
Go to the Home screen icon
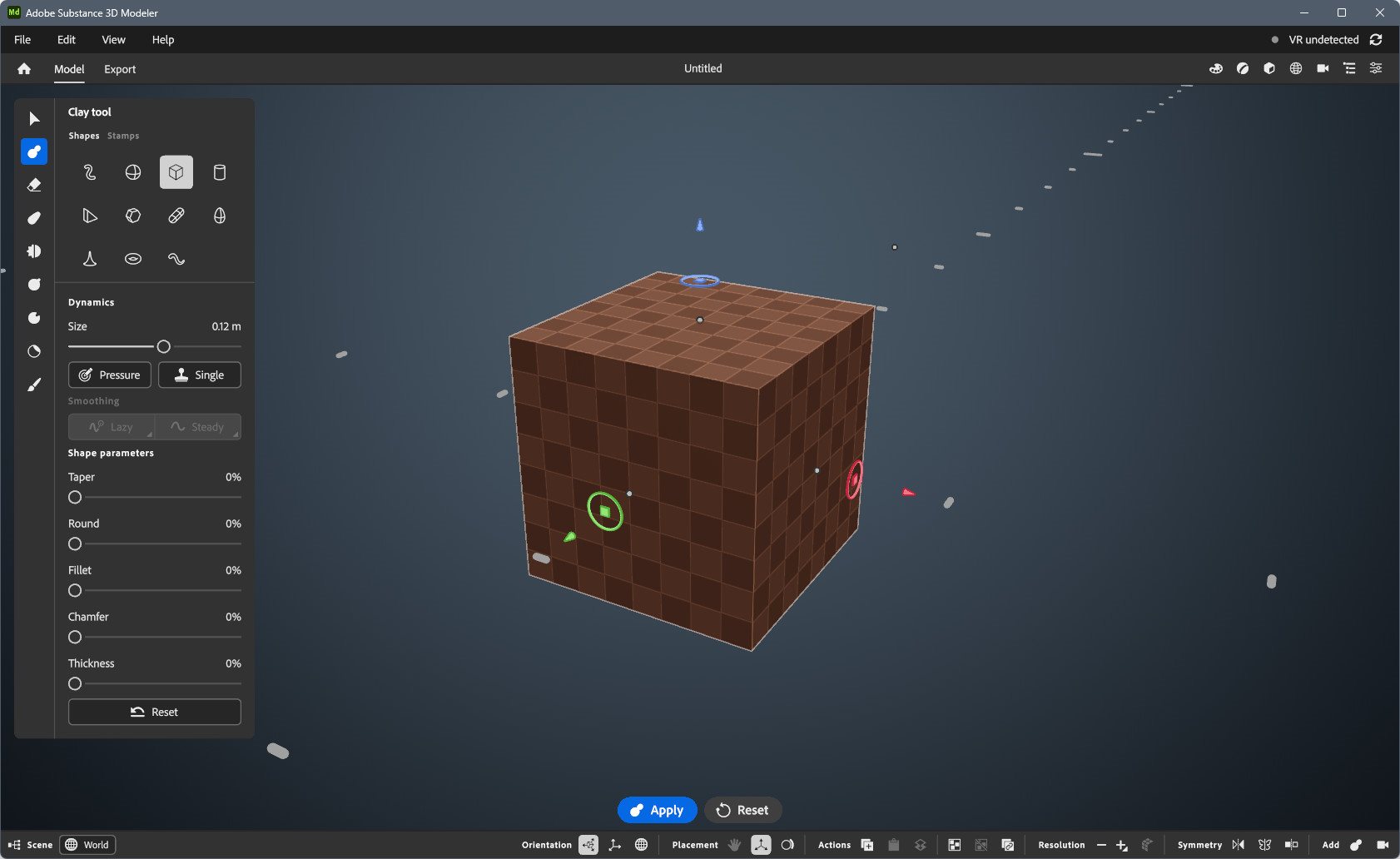coord(24,69)
